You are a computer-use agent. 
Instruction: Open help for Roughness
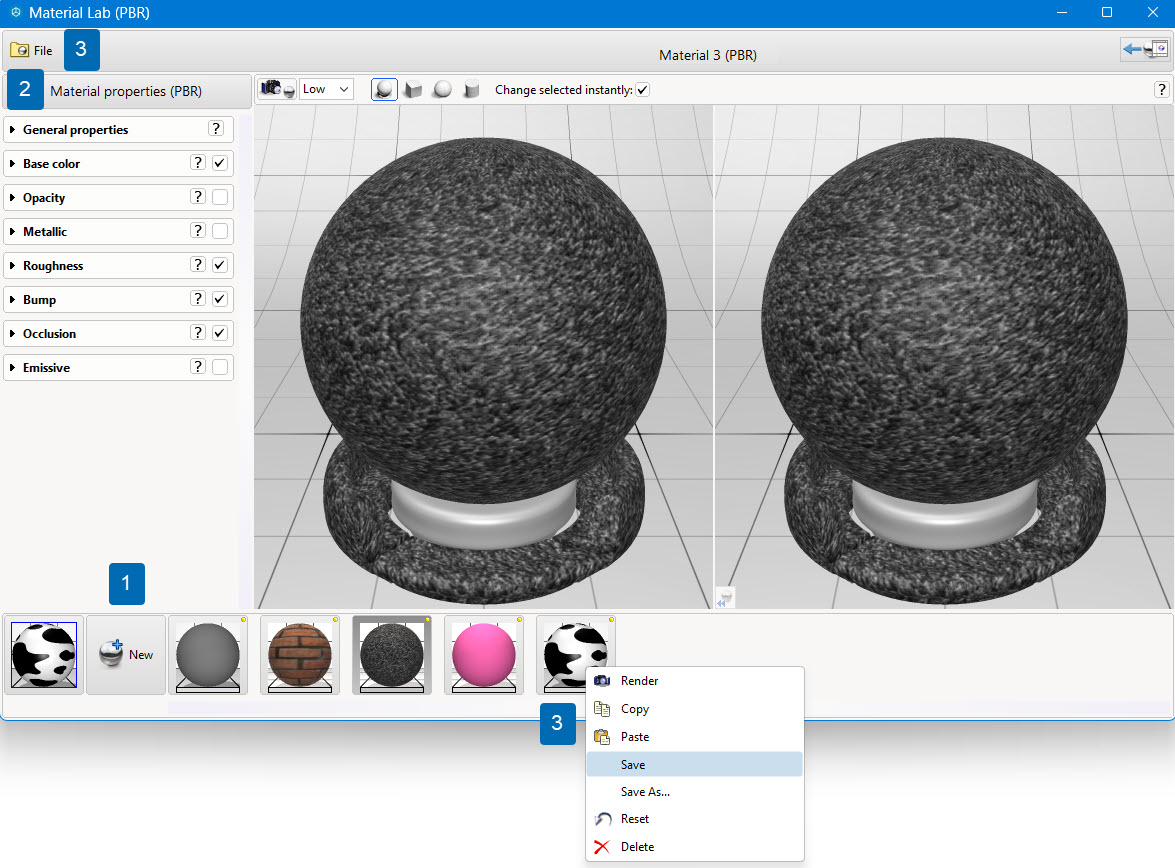coord(198,265)
